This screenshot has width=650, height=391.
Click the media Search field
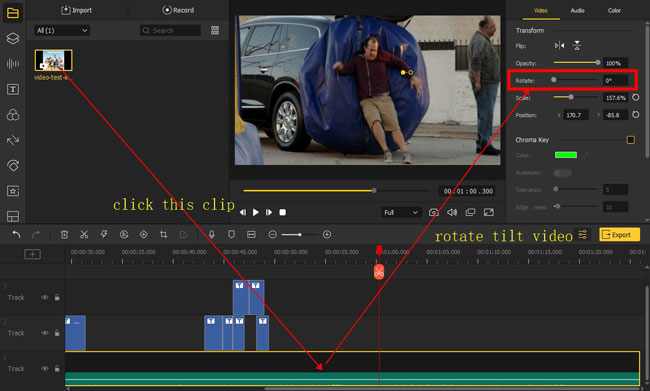(x=170, y=30)
